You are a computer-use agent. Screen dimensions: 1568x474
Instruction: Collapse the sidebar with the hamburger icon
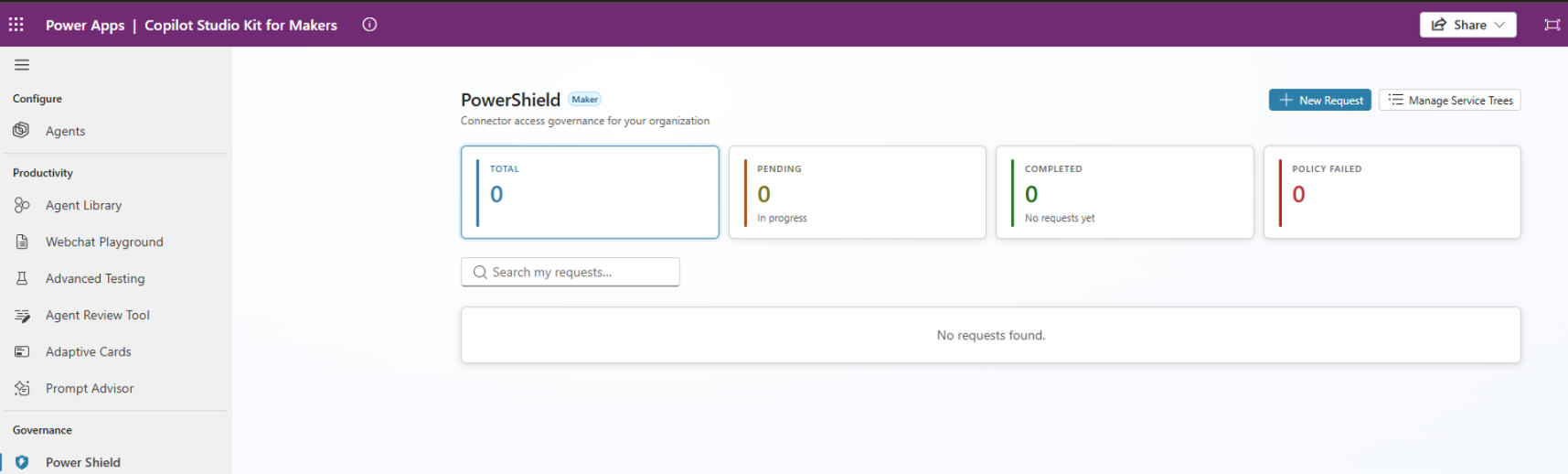click(22, 65)
